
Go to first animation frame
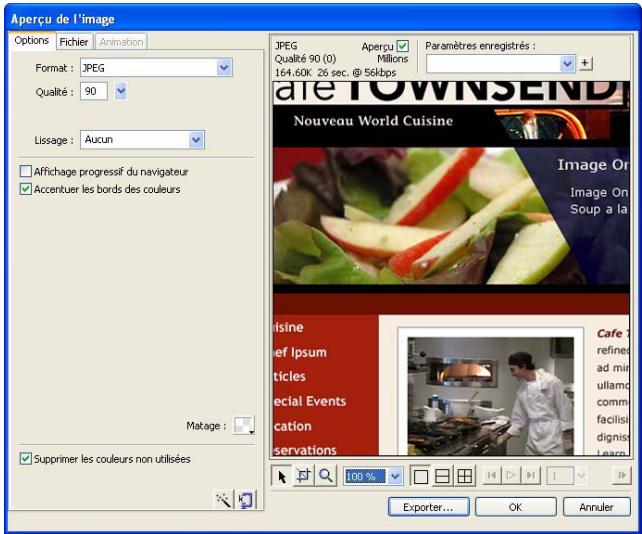[492, 475]
